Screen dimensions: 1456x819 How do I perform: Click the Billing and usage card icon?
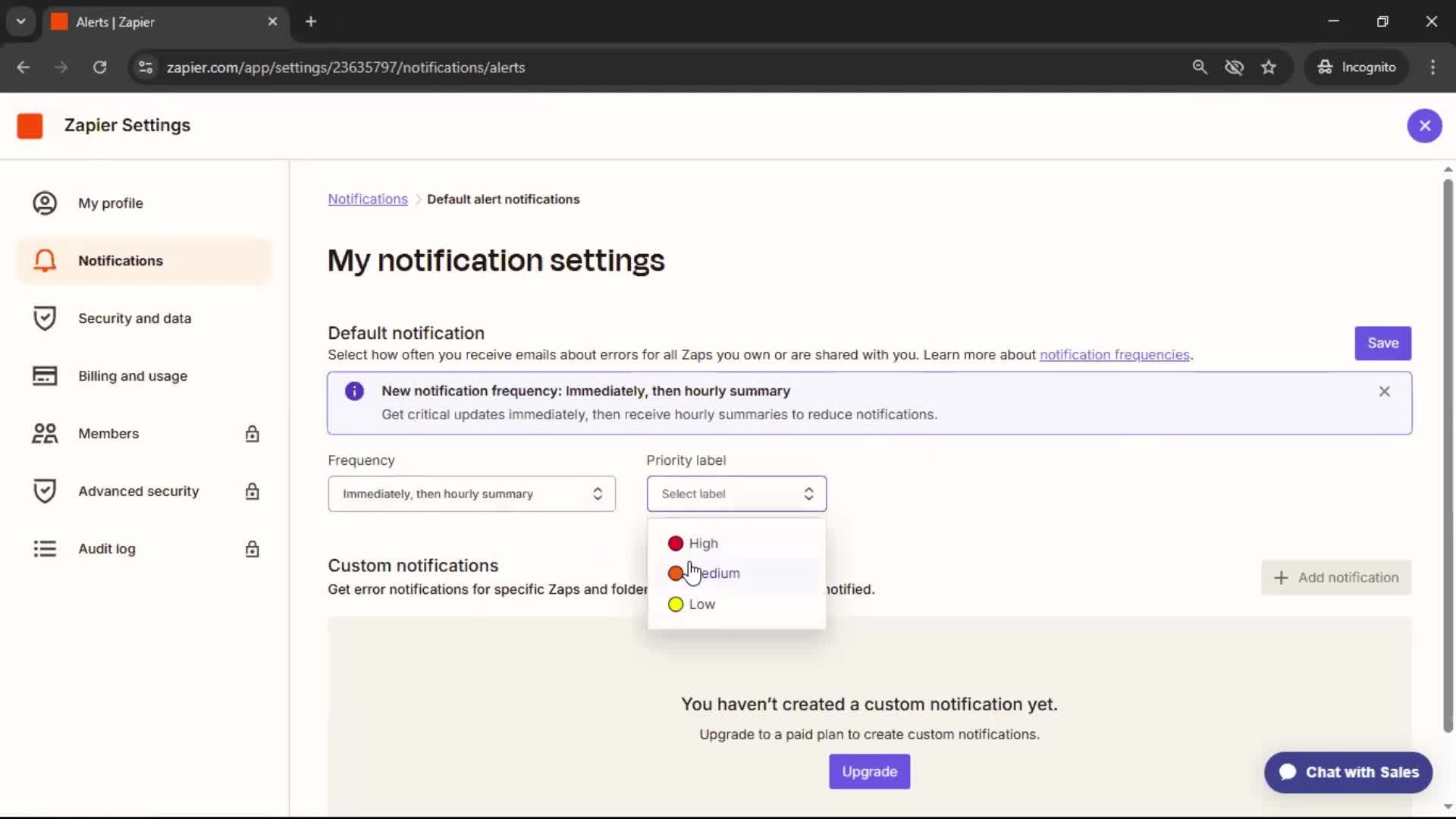tap(45, 376)
